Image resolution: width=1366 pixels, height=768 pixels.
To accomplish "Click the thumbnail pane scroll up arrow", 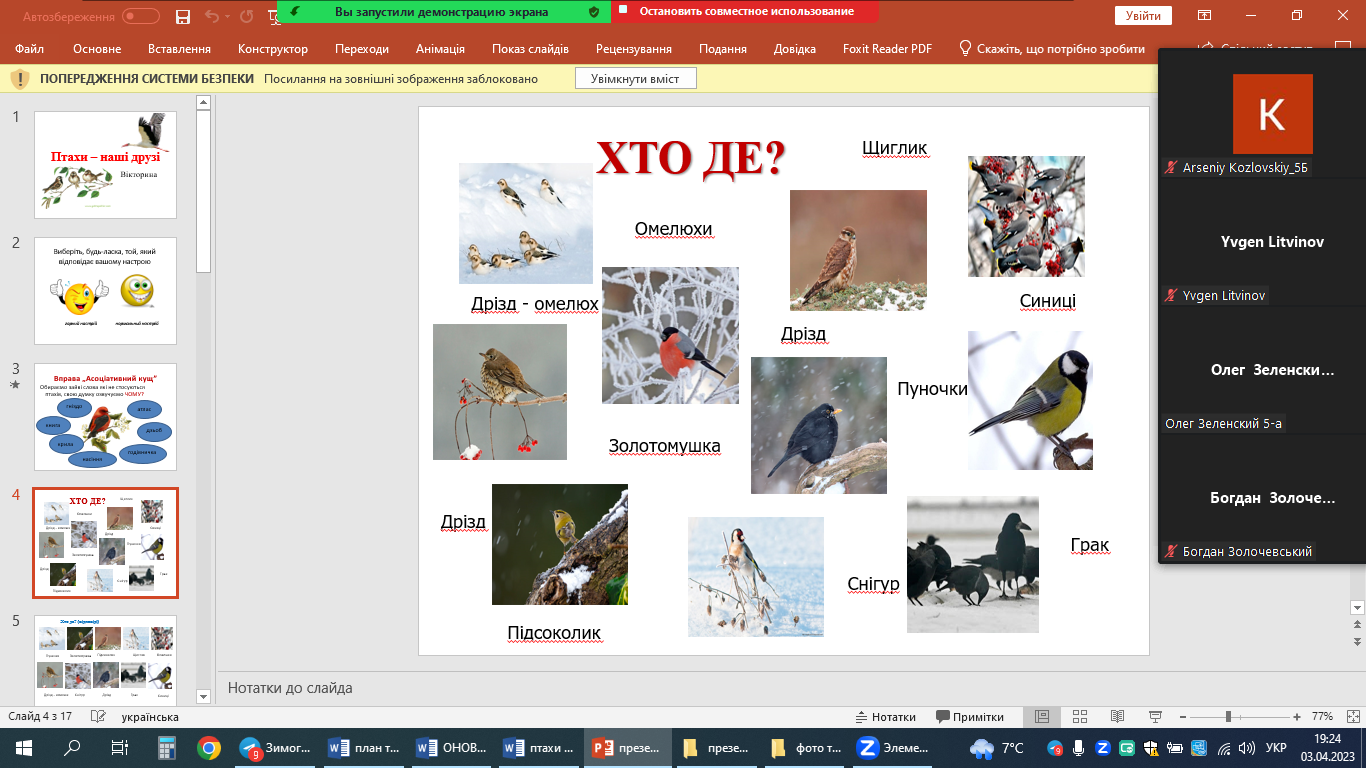I will [204, 102].
